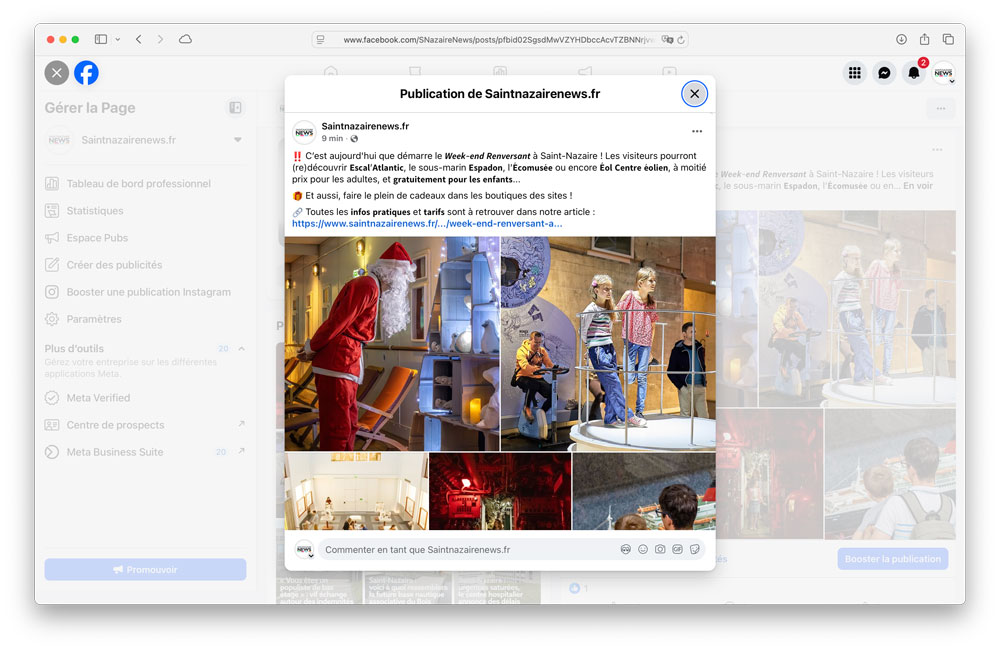Open the notifications bell
Image resolution: width=1000 pixels, height=650 pixels.
[x=913, y=73]
